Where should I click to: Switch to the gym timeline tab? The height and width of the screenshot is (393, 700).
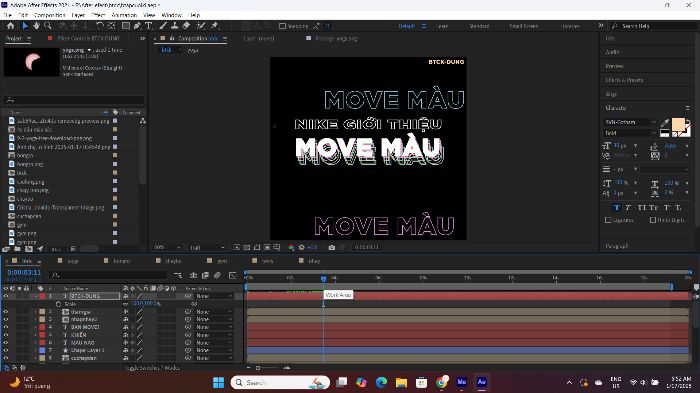(222, 261)
